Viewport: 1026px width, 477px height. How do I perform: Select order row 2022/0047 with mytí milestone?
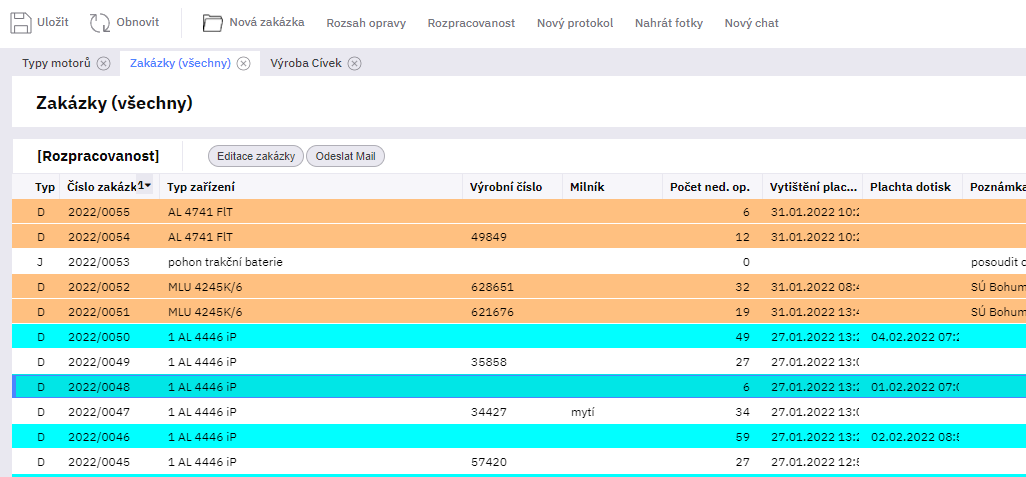coord(225,411)
